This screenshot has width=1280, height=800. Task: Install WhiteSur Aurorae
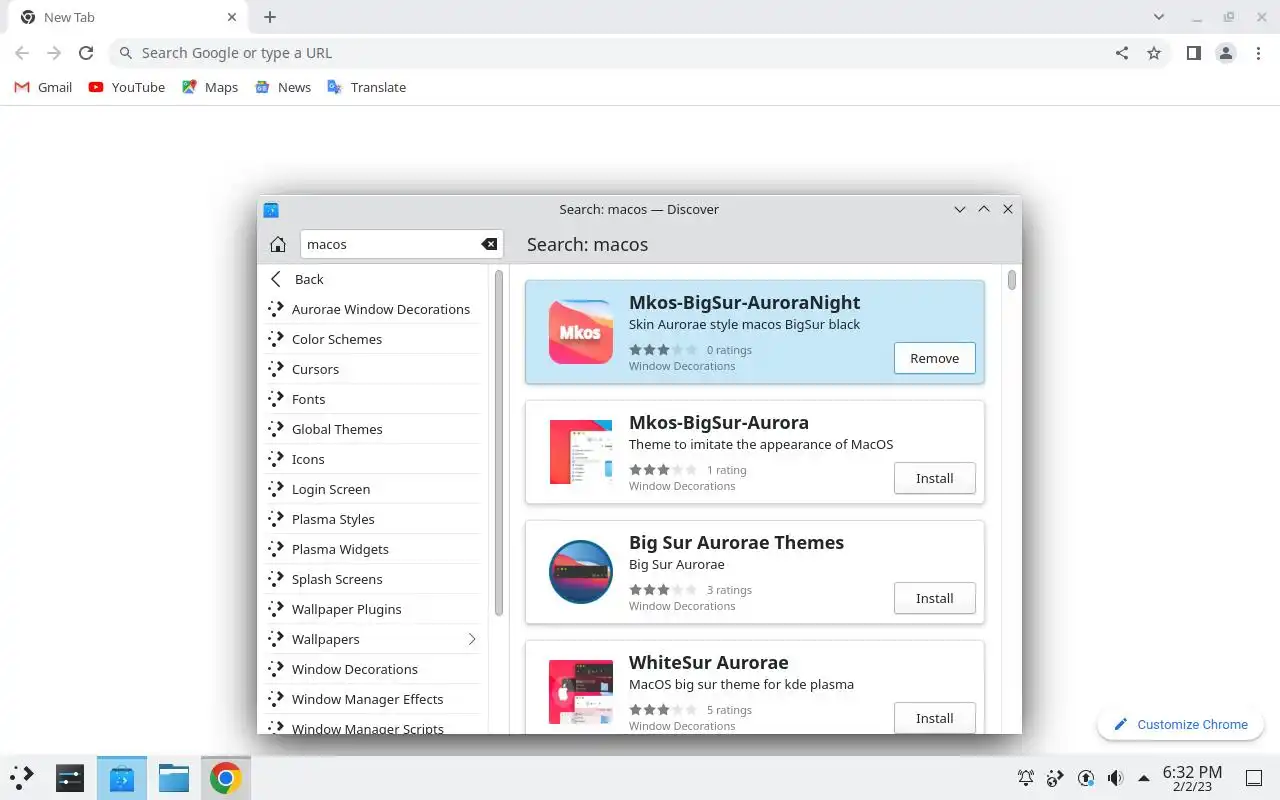pyautogui.click(x=934, y=718)
